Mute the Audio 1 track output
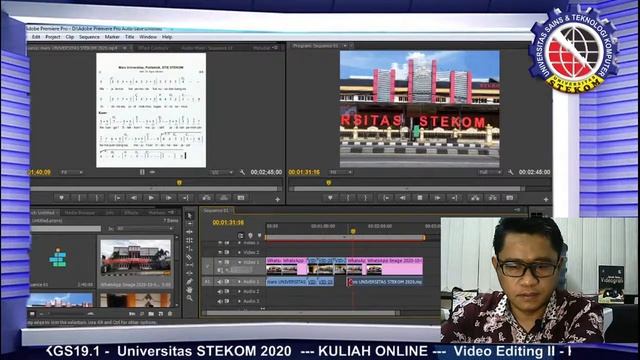The height and width of the screenshot is (360, 640). coord(220,282)
